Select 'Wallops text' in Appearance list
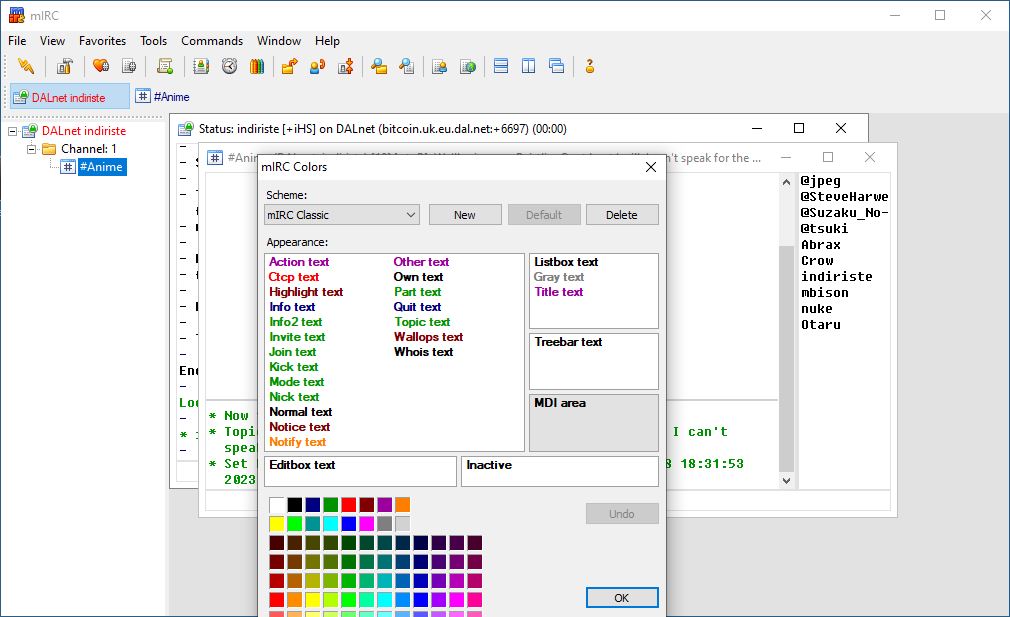The image size is (1010, 617). point(428,337)
